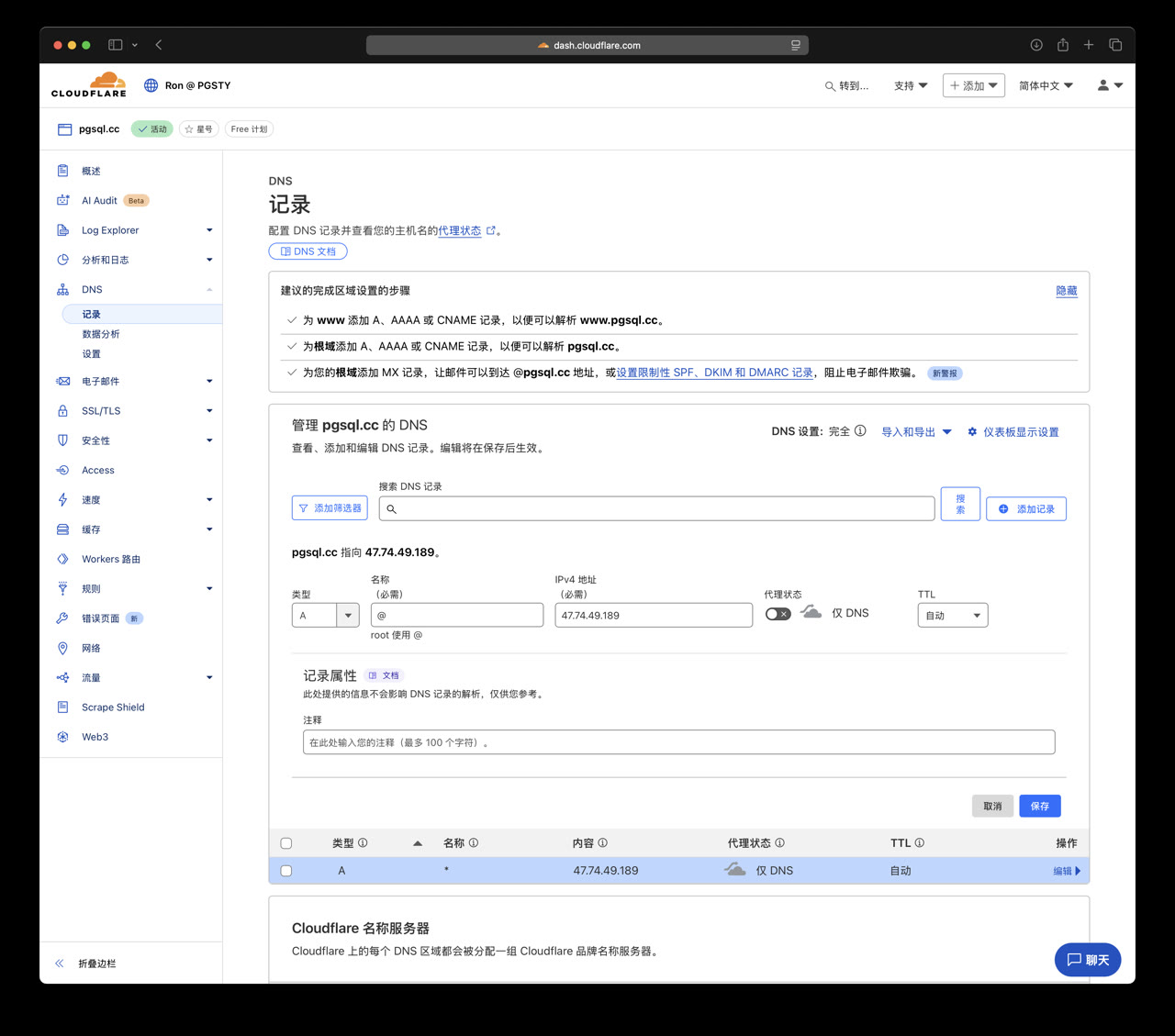Viewport: 1175px width, 1036px height.
Task: Click the 分析和日志 clock icon
Action: (62, 260)
